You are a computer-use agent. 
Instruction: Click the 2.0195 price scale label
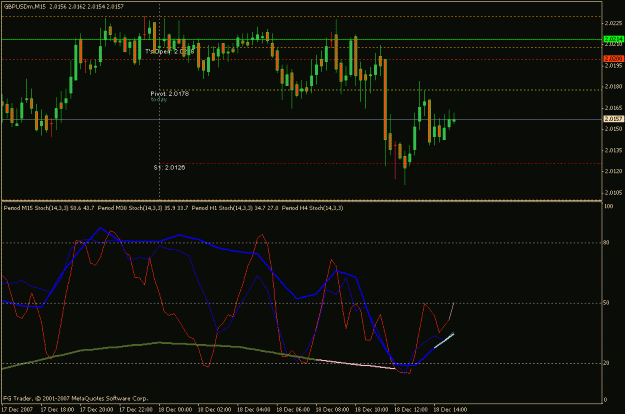[x=614, y=65]
